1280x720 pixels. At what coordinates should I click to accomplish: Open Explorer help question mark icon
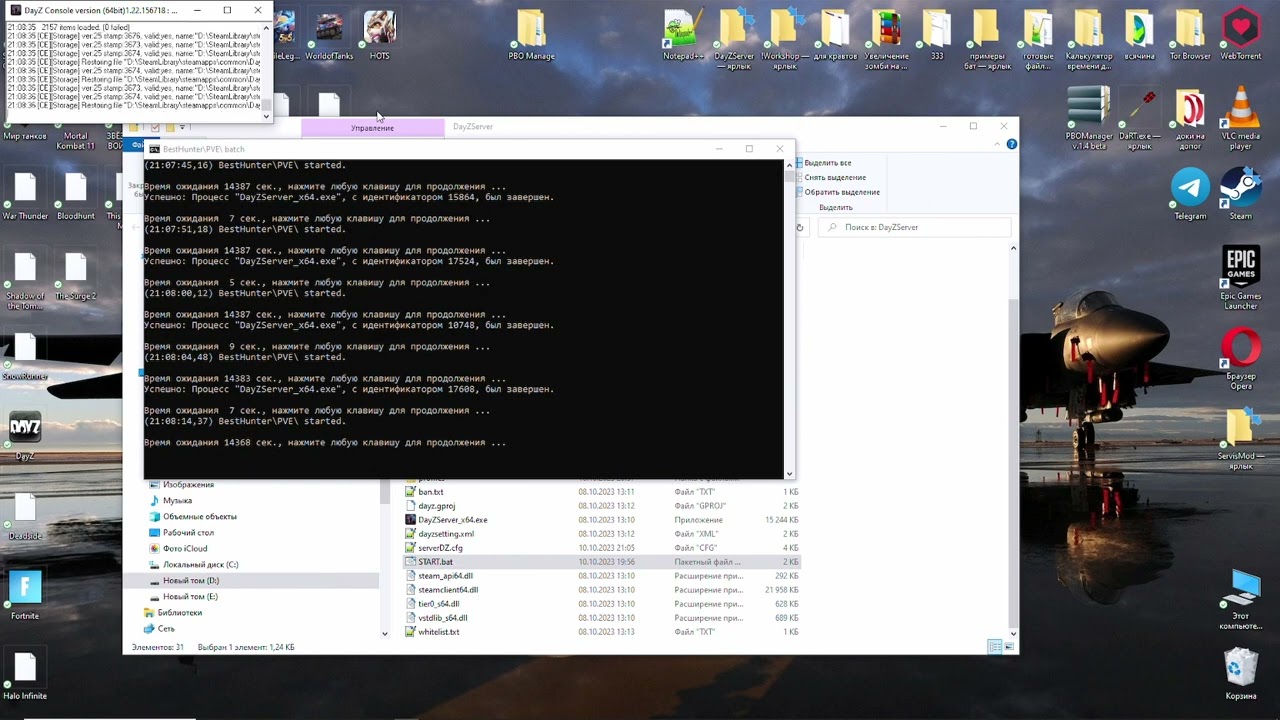pyautogui.click(x=1011, y=145)
